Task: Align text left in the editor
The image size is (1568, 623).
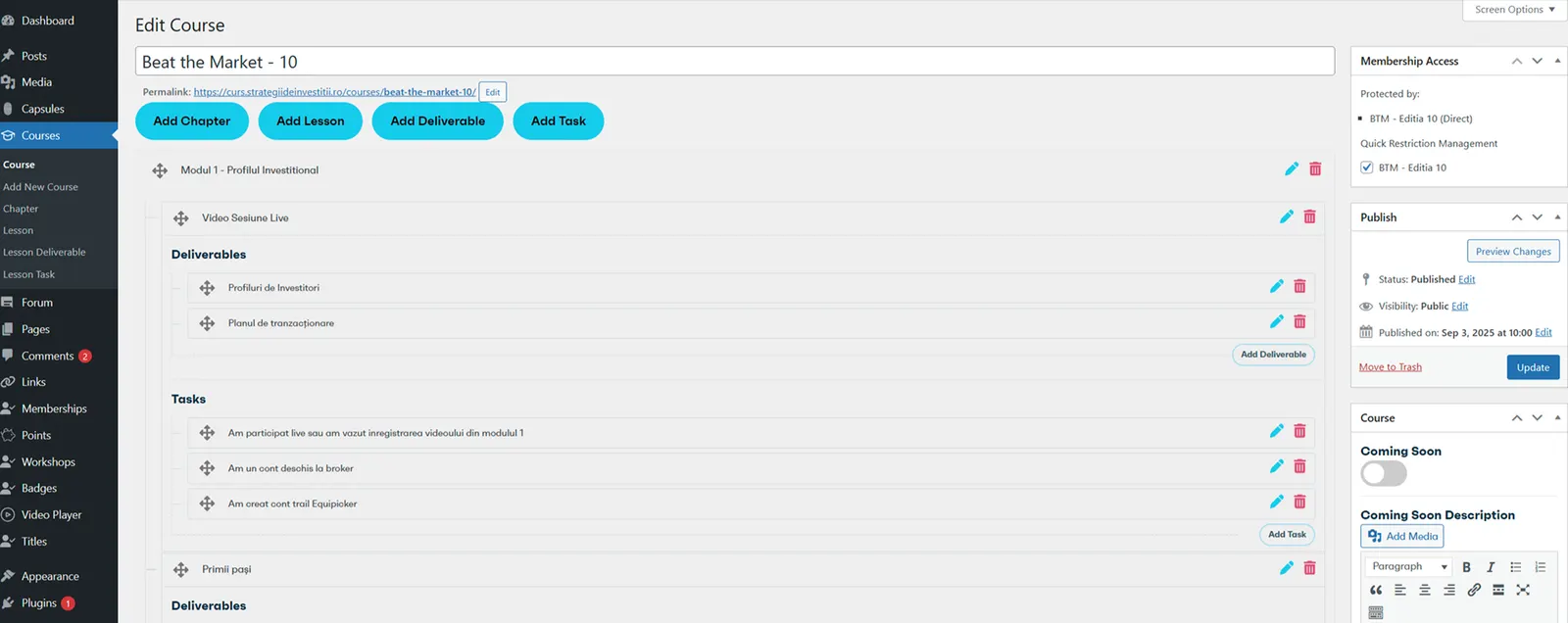Action: [x=1400, y=590]
